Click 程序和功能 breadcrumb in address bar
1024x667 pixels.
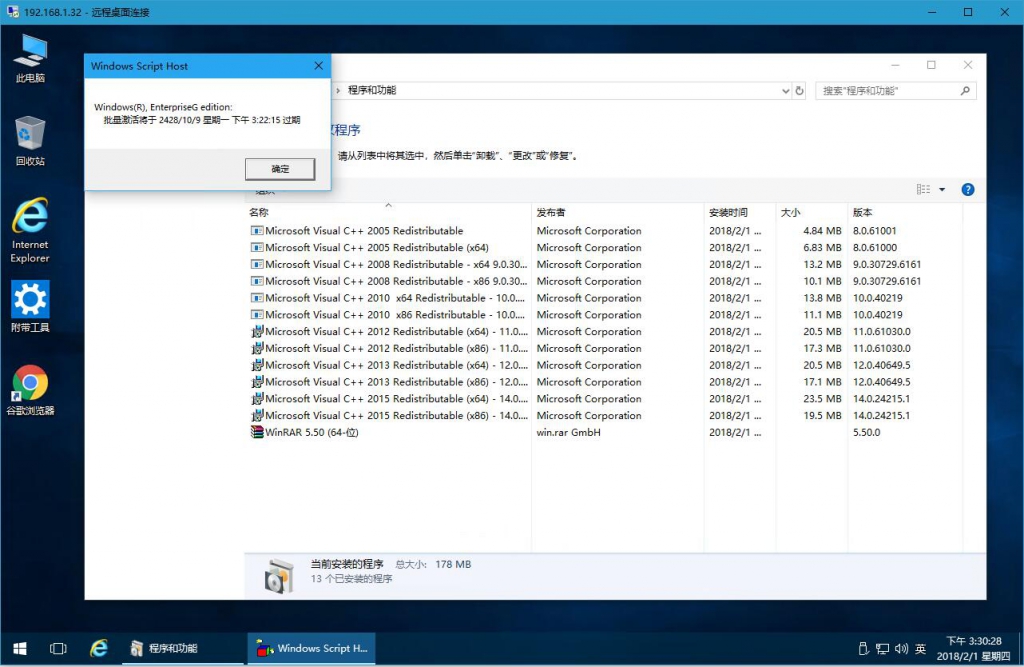(x=372, y=90)
